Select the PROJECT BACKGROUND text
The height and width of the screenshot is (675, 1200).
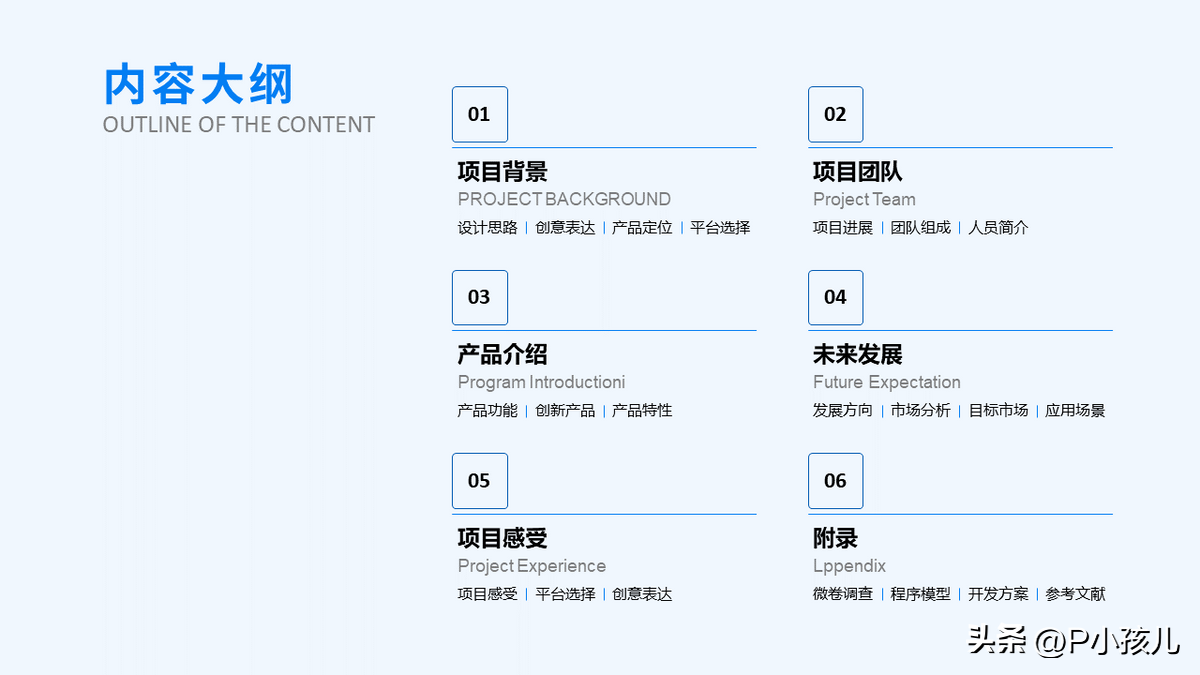coord(564,199)
